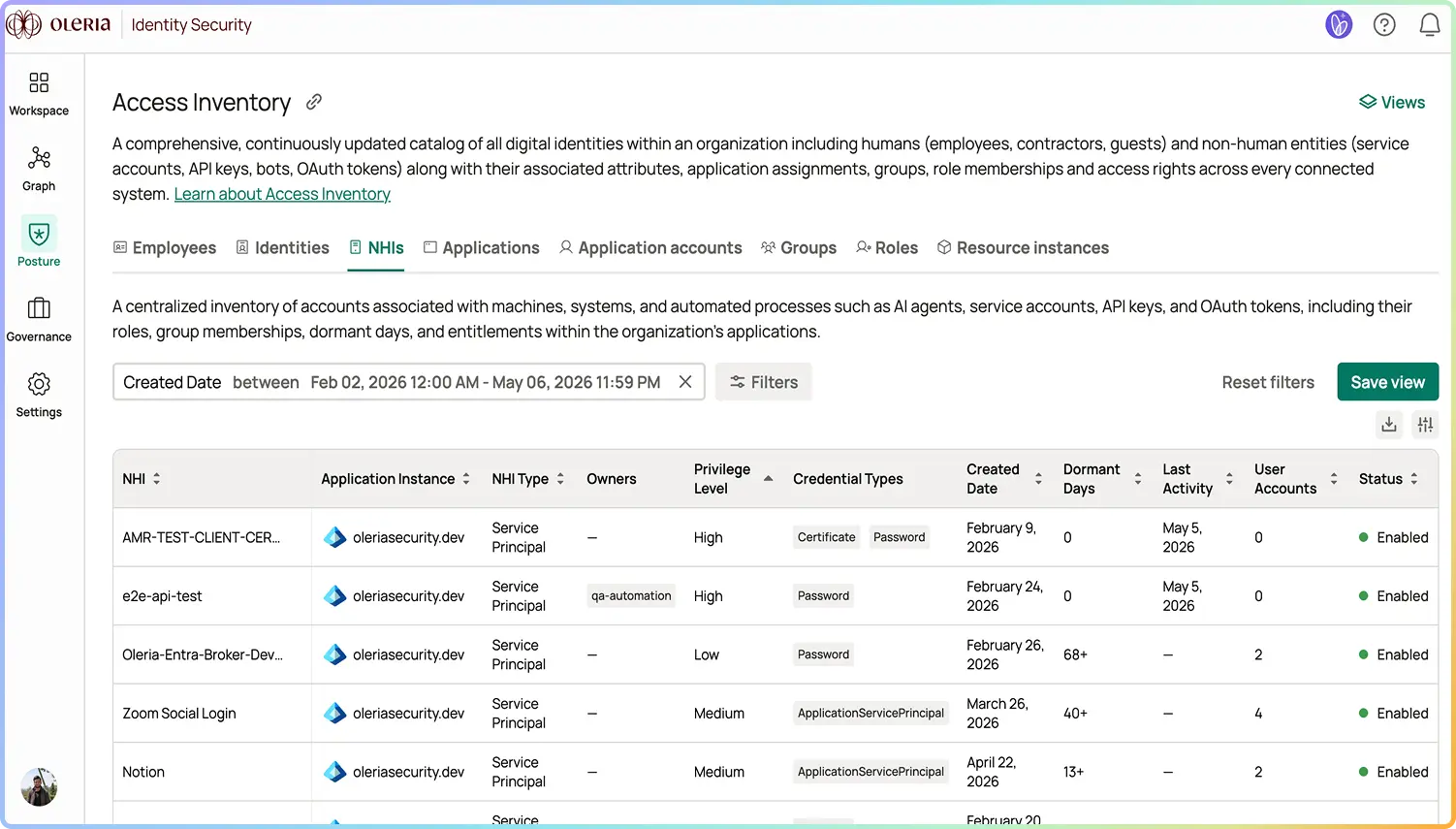The height and width of the screenshot is (829, 1456).
Task: Switch to the Roles tab
Action: coord(887,247)
